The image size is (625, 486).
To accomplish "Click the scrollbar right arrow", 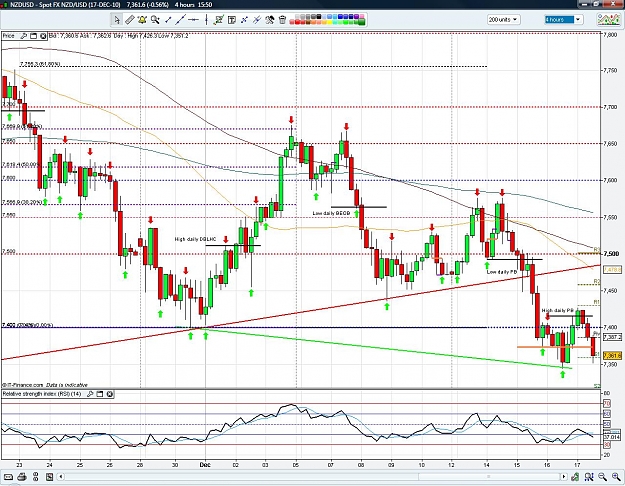I will [x=564, y=476].
